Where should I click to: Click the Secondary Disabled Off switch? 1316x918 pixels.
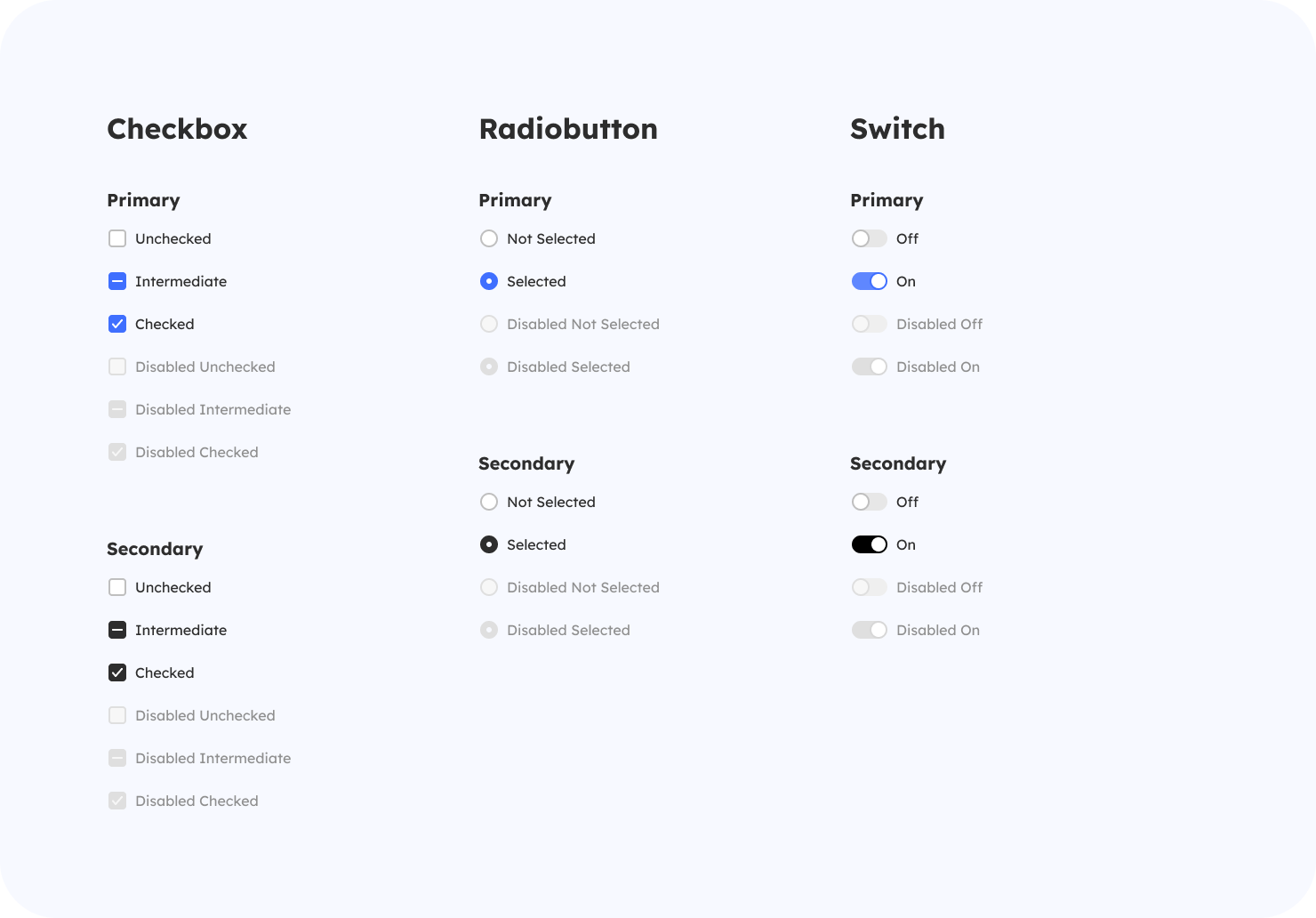point(869,587)
